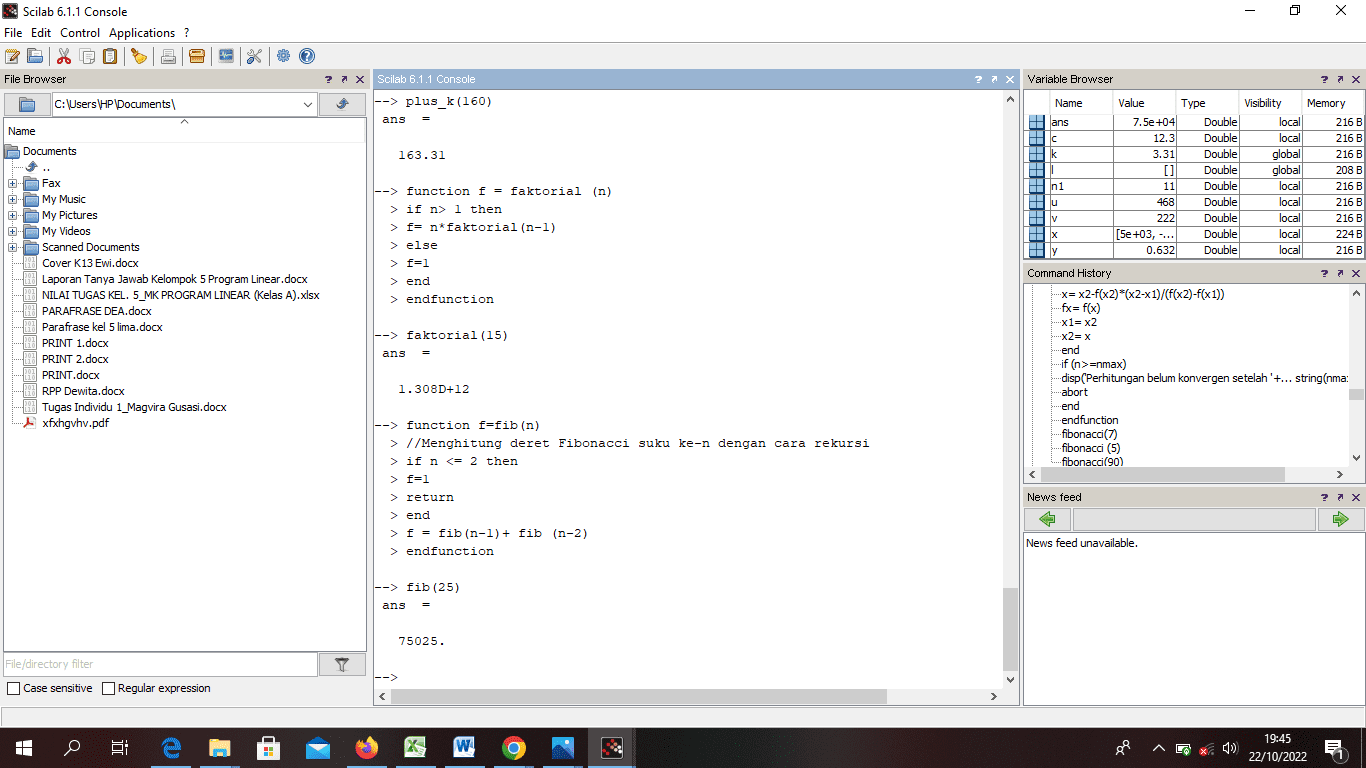Viewport: 1366px width, 768px height.
Task: Select RPP Dewita.docx in file list
Action: coord(83,391)
